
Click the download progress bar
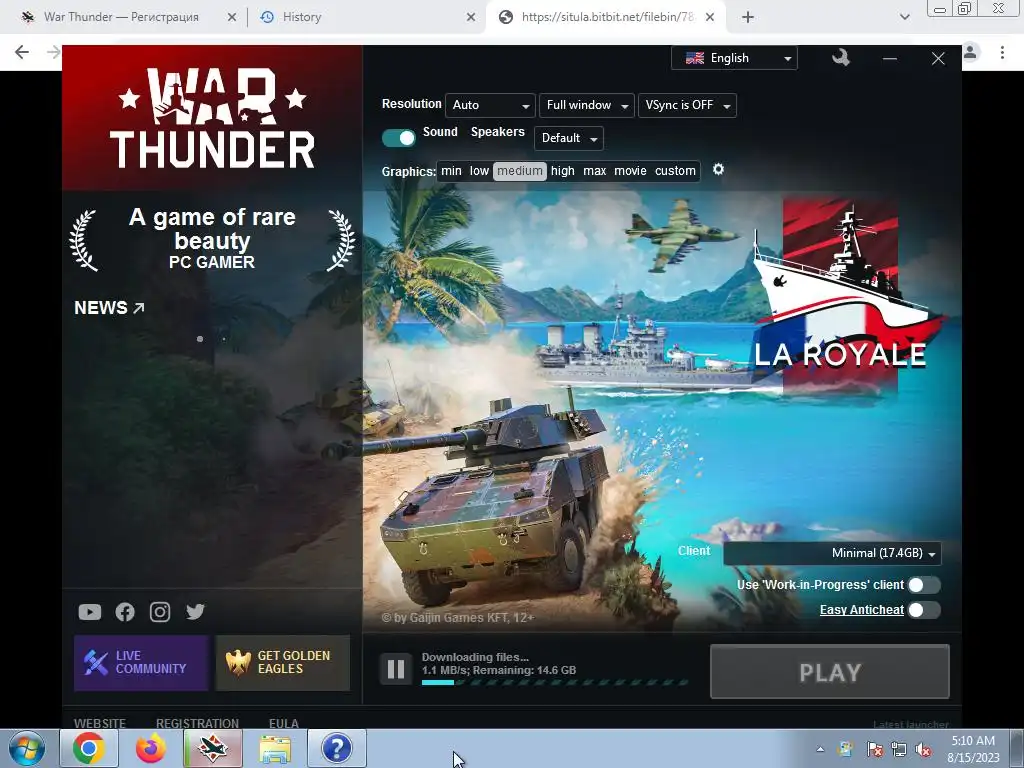(x=555, y=682)
